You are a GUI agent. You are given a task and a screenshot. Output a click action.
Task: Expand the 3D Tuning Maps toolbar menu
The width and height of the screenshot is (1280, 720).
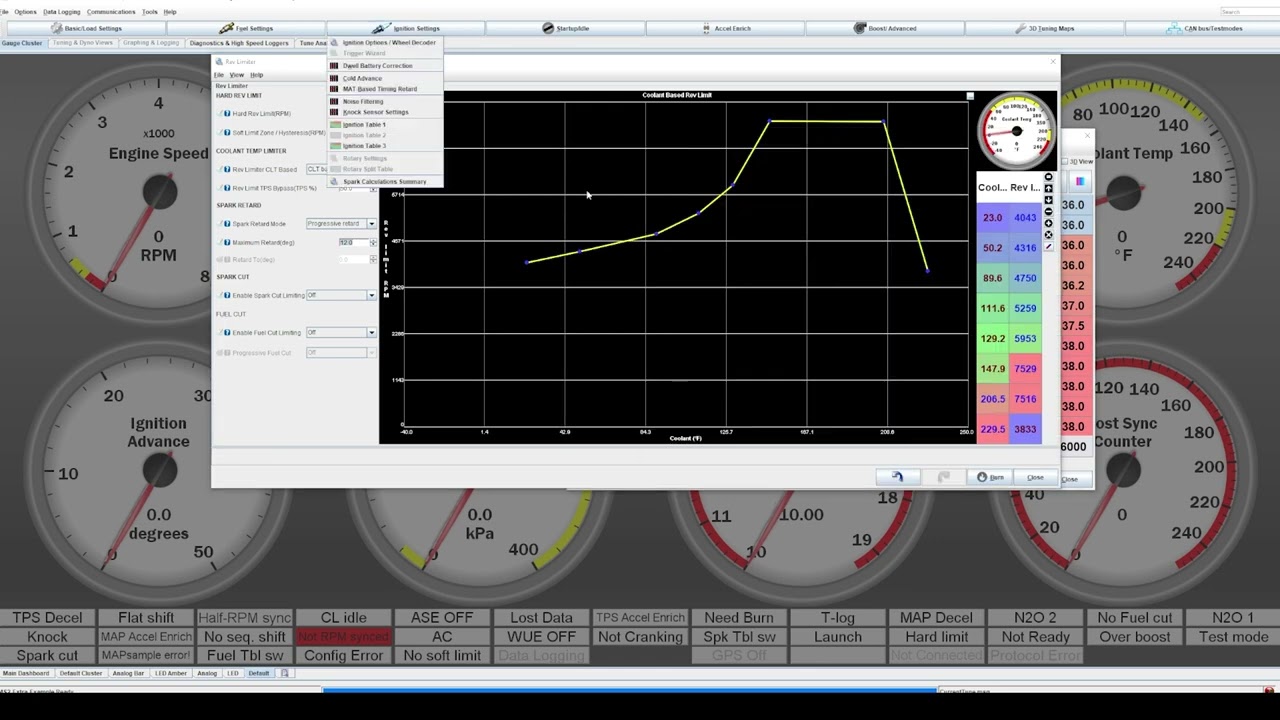(1045, 28)
